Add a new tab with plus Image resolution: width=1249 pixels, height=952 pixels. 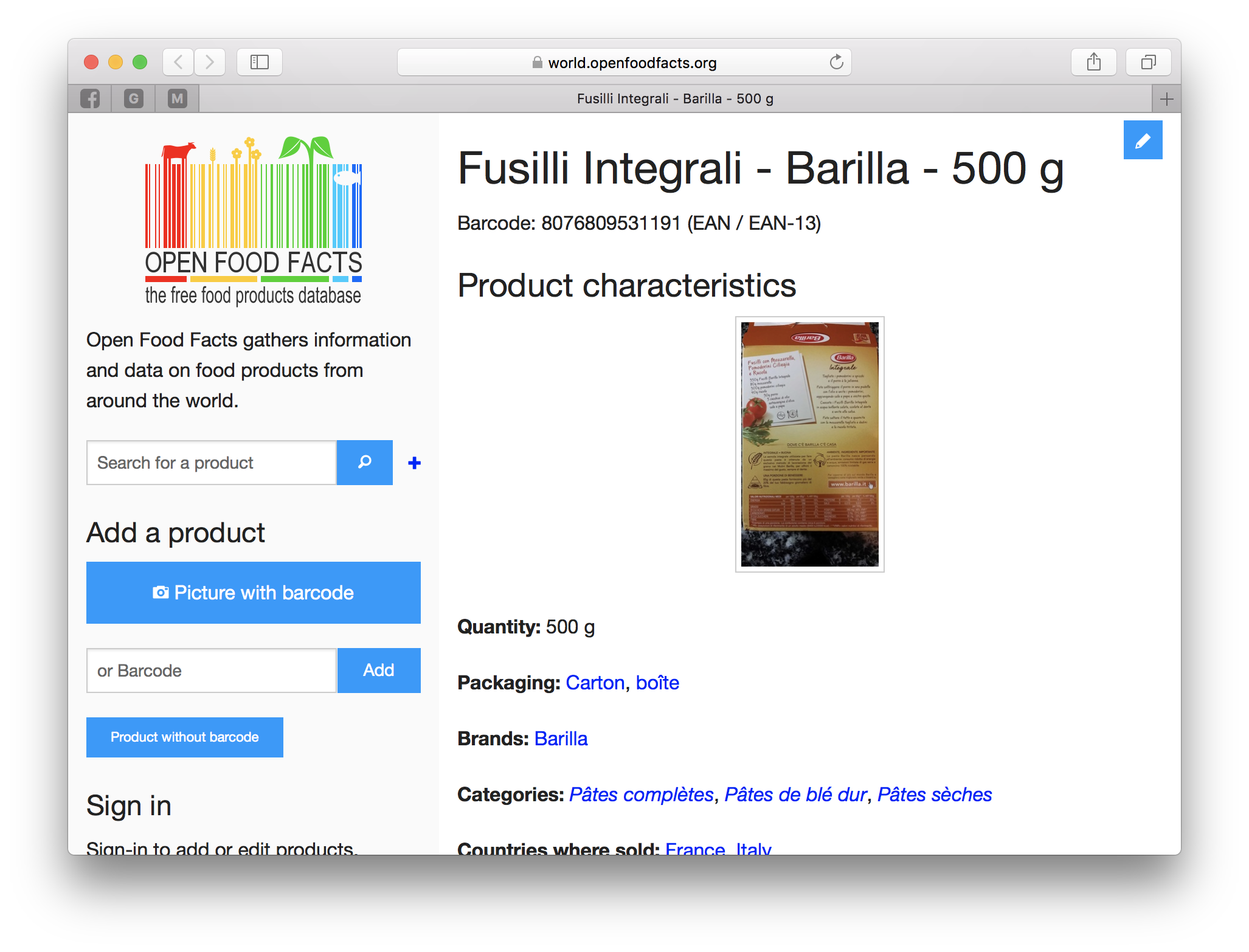1166,99
